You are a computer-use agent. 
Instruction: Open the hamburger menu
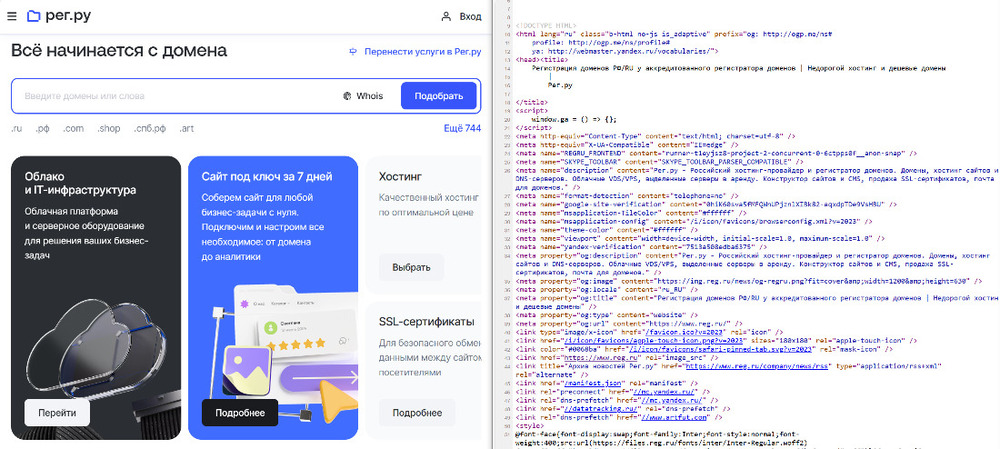point(12,16)
